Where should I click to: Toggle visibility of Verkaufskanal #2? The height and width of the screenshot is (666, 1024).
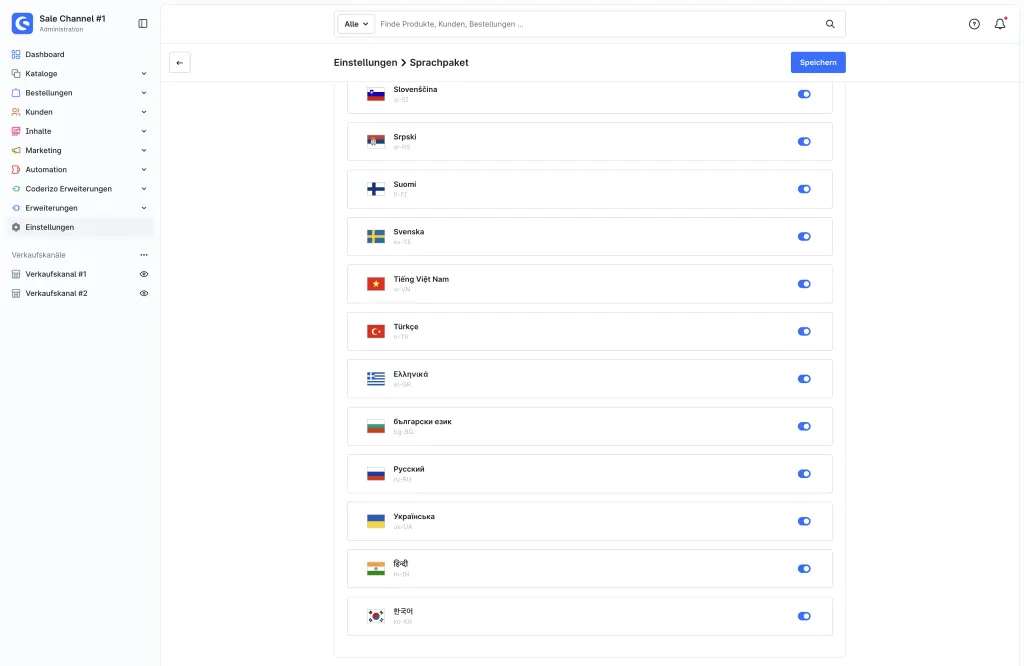click(144, 293)
